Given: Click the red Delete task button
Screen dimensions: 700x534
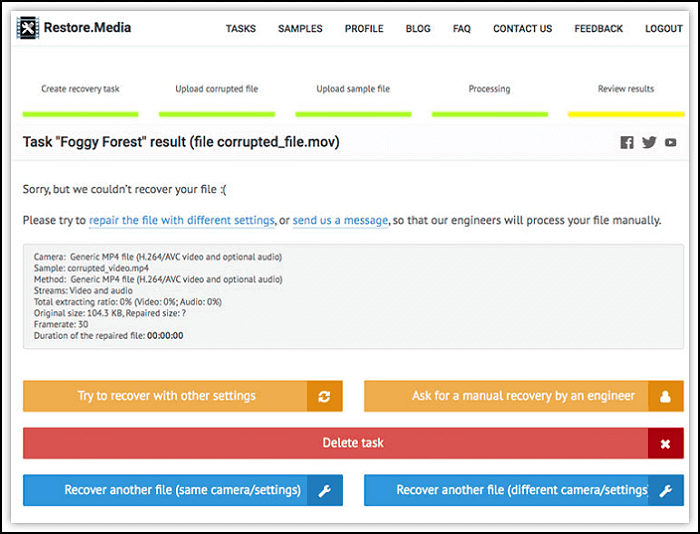Looking at the screenshot, I should point(353,443).
